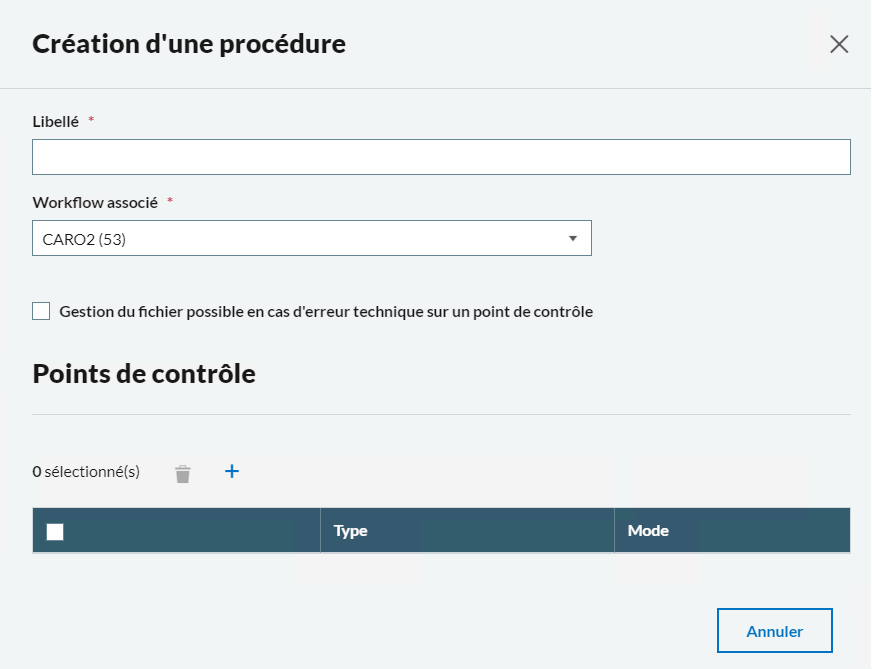Screen dimensions: 872x669
Task: Click the Création d'une procédure dialog title
Action: (189, 44)
